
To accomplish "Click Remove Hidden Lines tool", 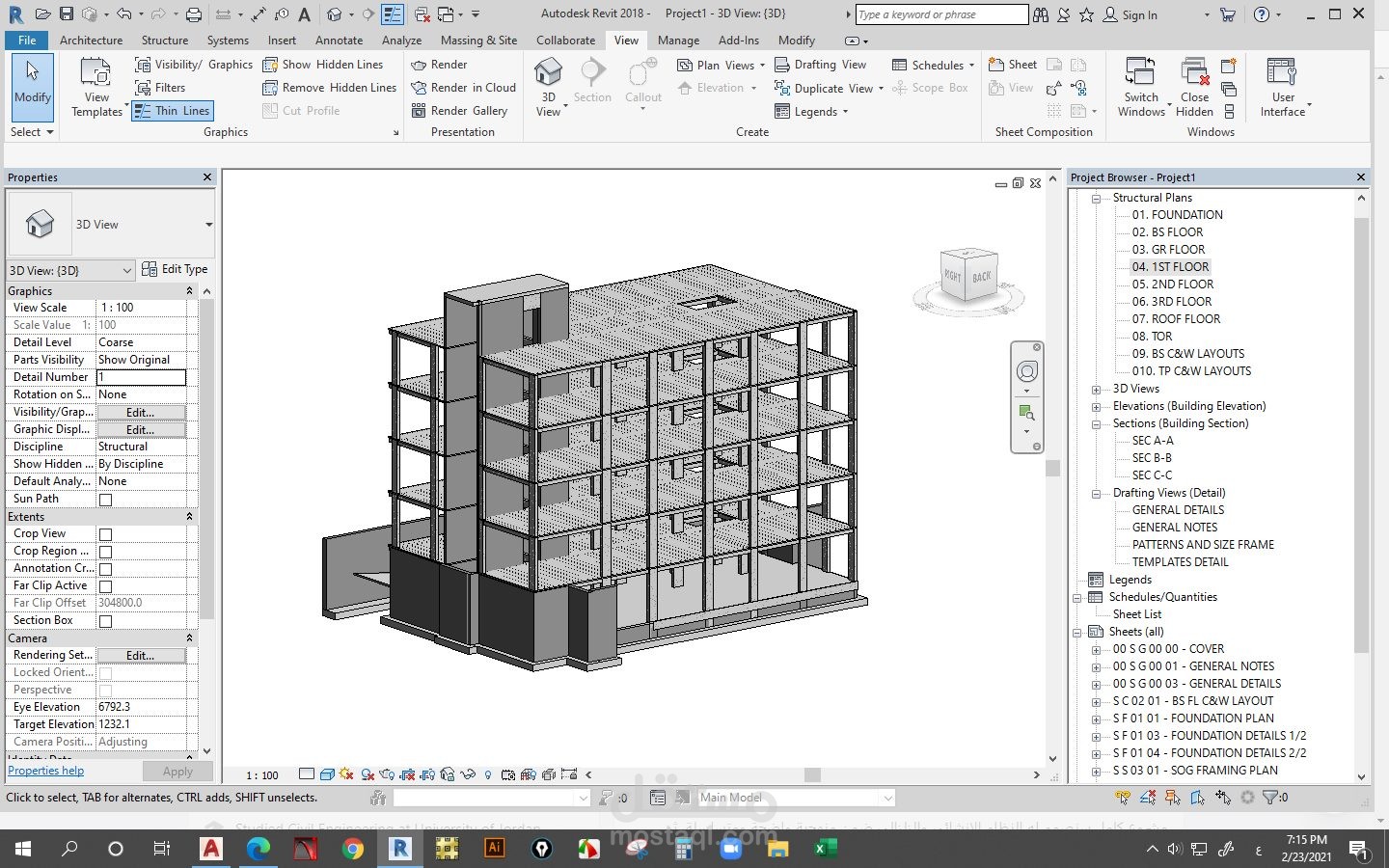I will tap(330, 88).
